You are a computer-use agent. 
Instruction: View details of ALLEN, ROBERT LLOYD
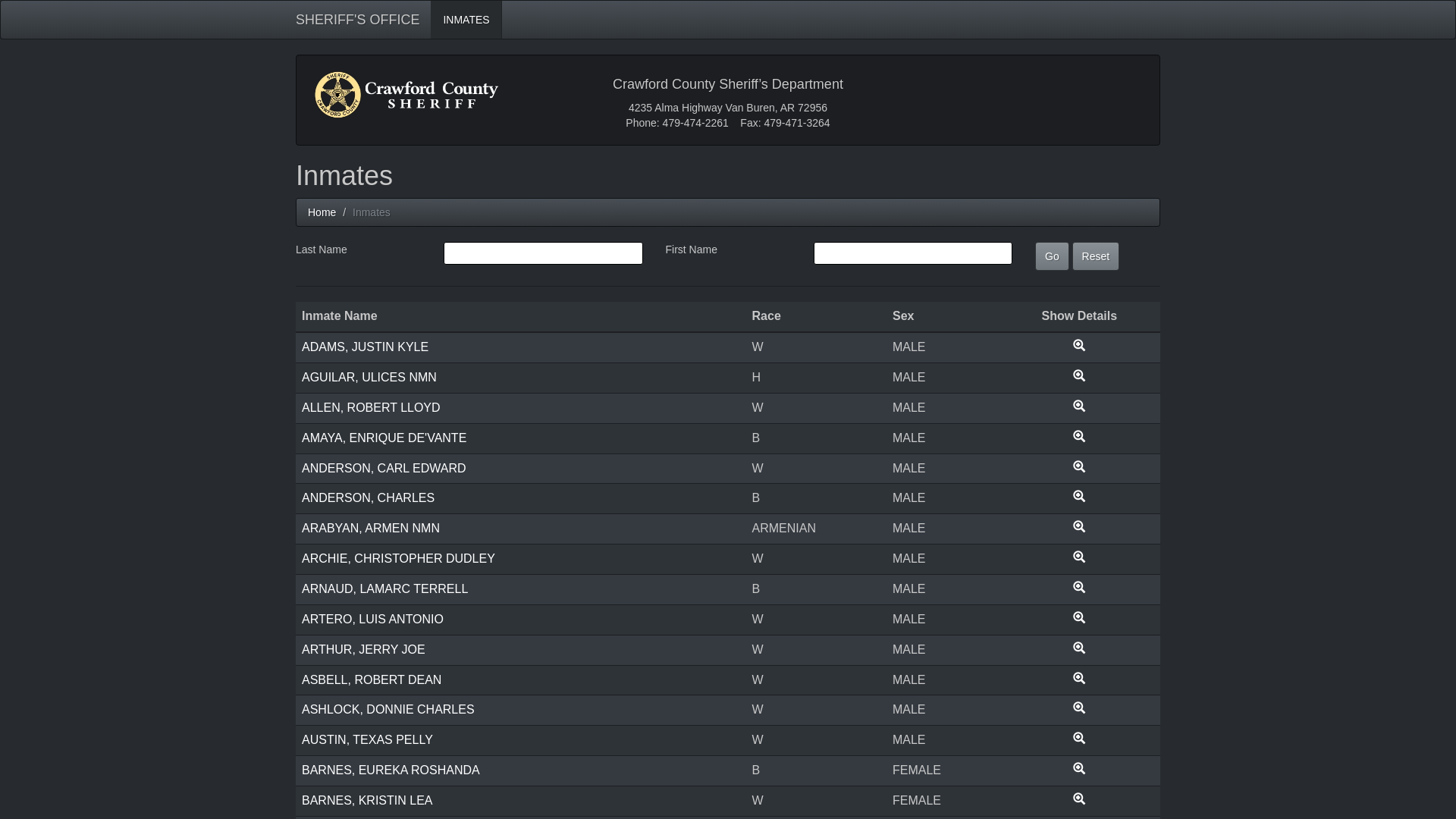(x=1078, y=406)
